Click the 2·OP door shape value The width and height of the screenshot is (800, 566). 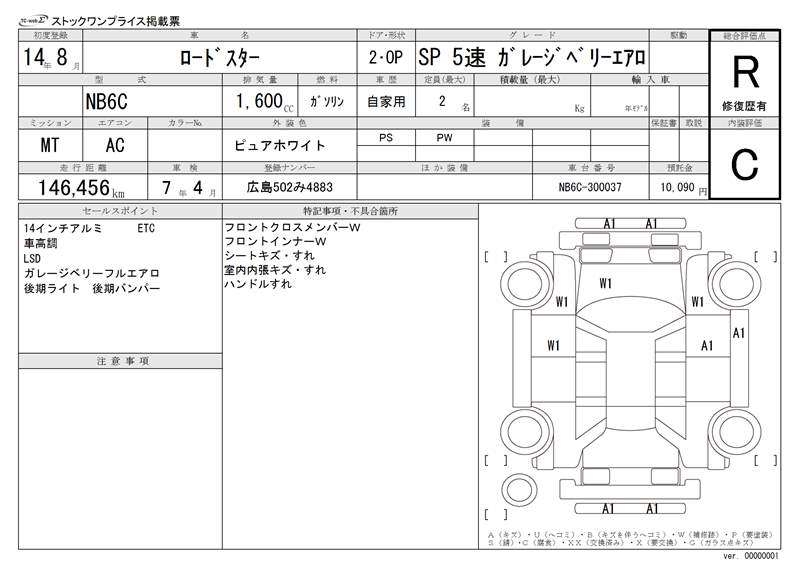(x=386, y=57)
